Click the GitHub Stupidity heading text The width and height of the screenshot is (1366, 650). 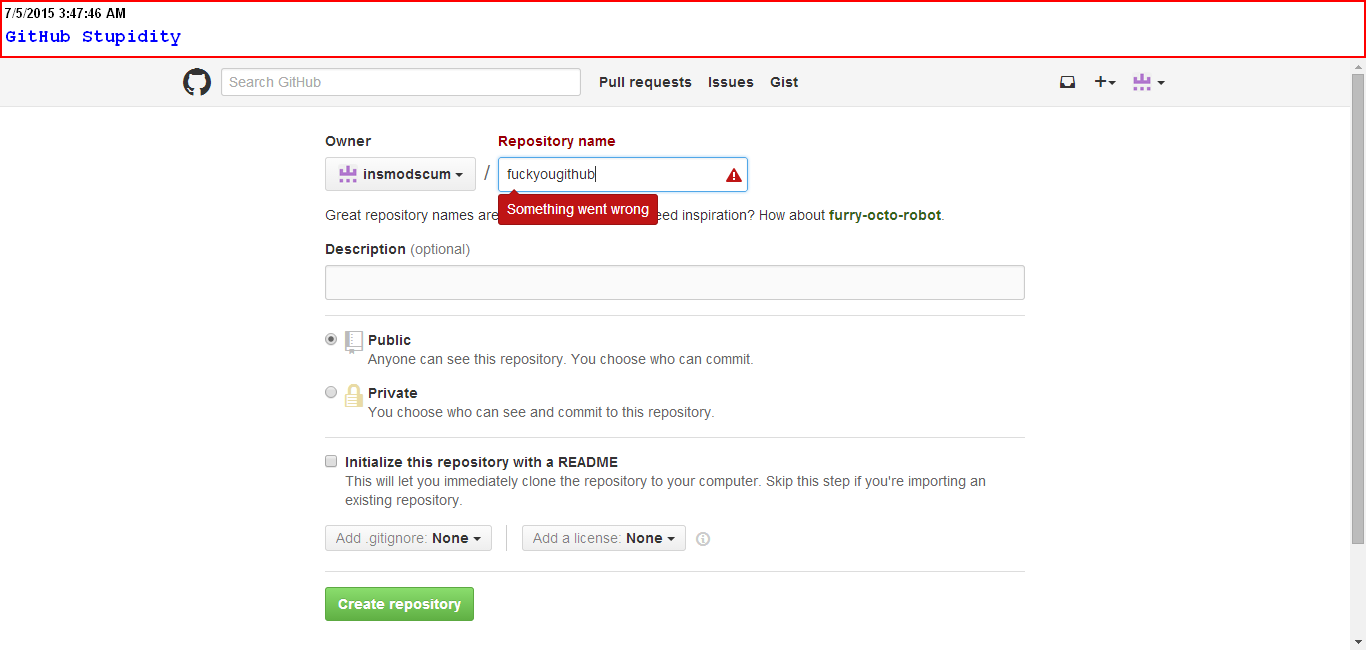[93, 37]
